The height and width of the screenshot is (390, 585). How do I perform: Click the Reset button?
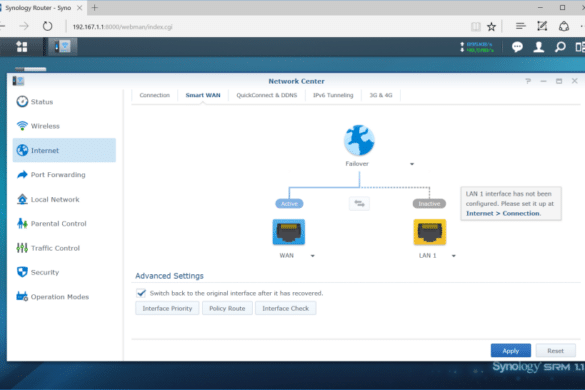point(556,350)
